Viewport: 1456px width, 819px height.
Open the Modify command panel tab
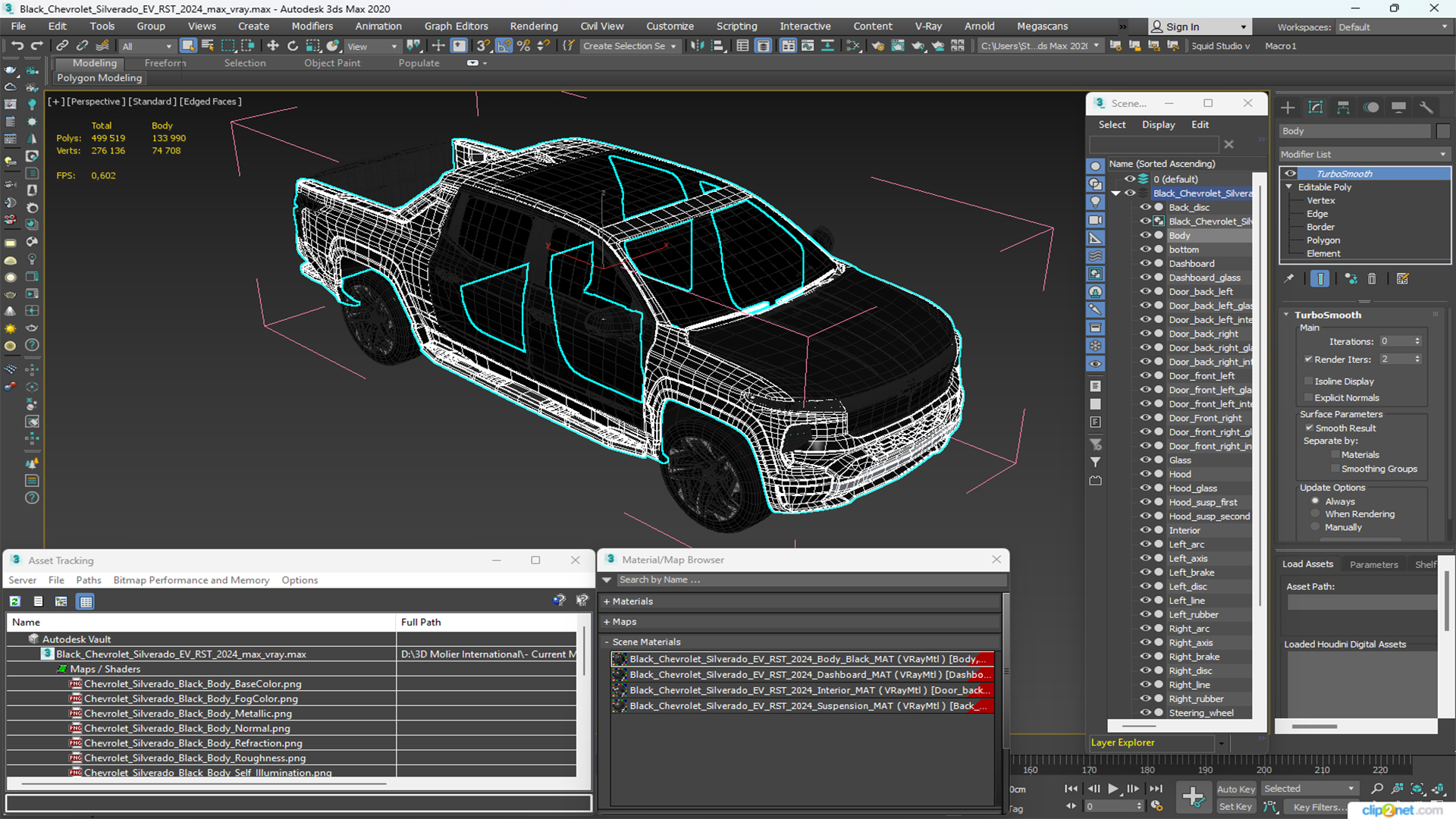1316,108
